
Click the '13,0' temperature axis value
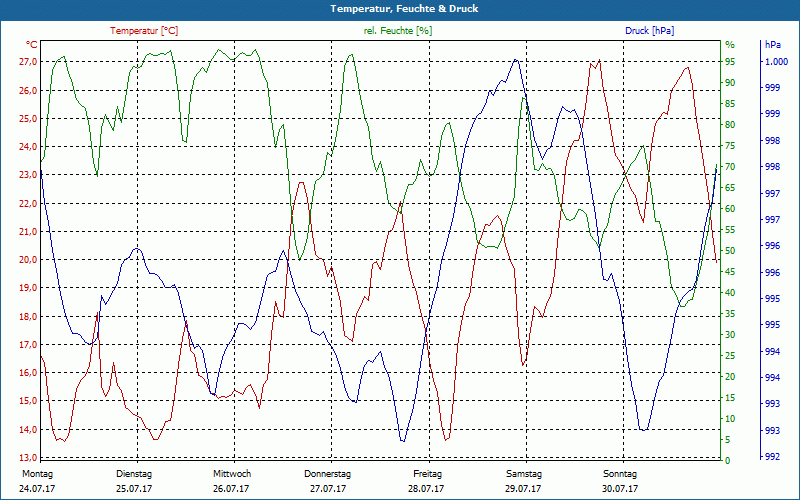click(28, 457)
